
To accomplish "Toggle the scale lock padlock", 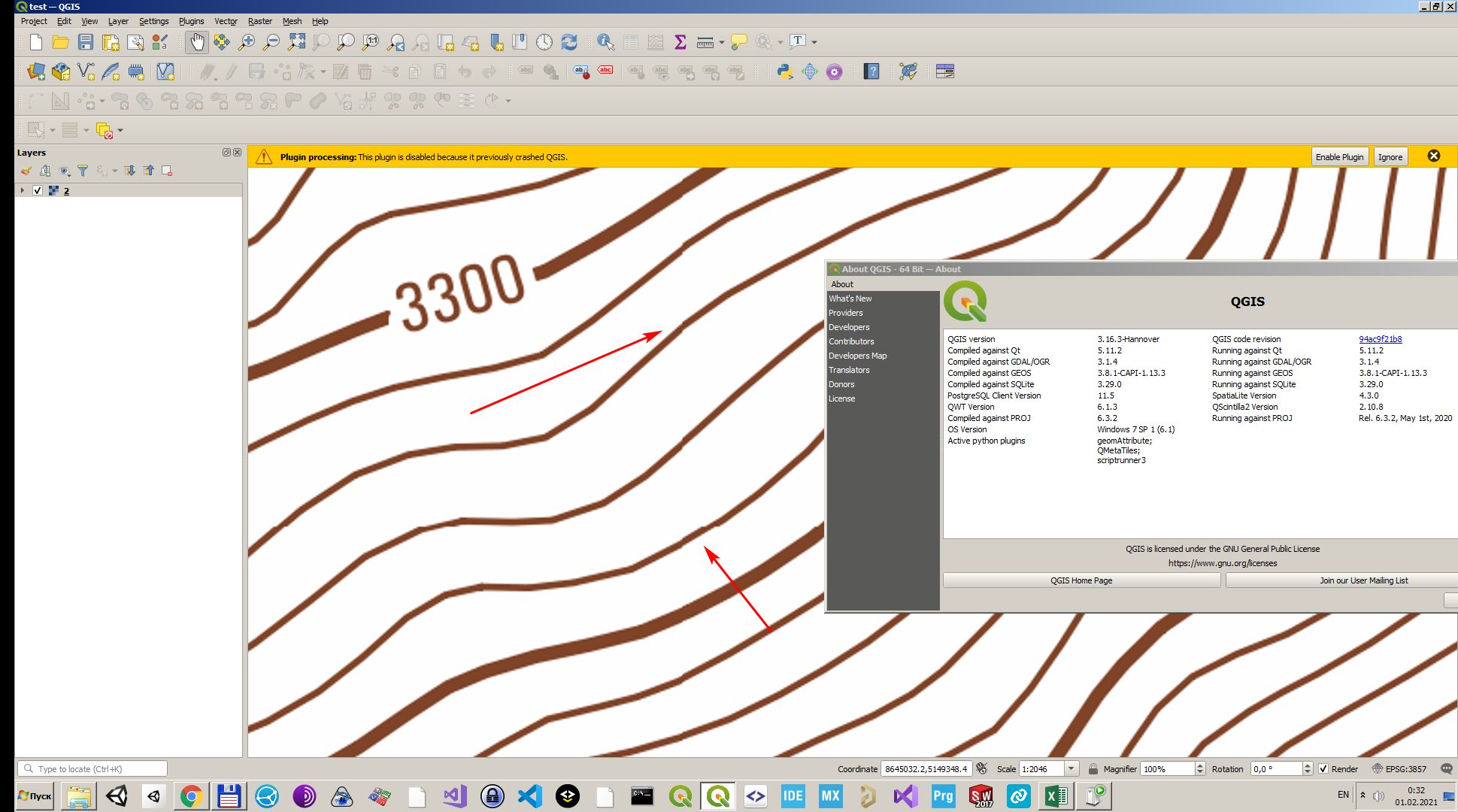I will (x=1094, y=768).
